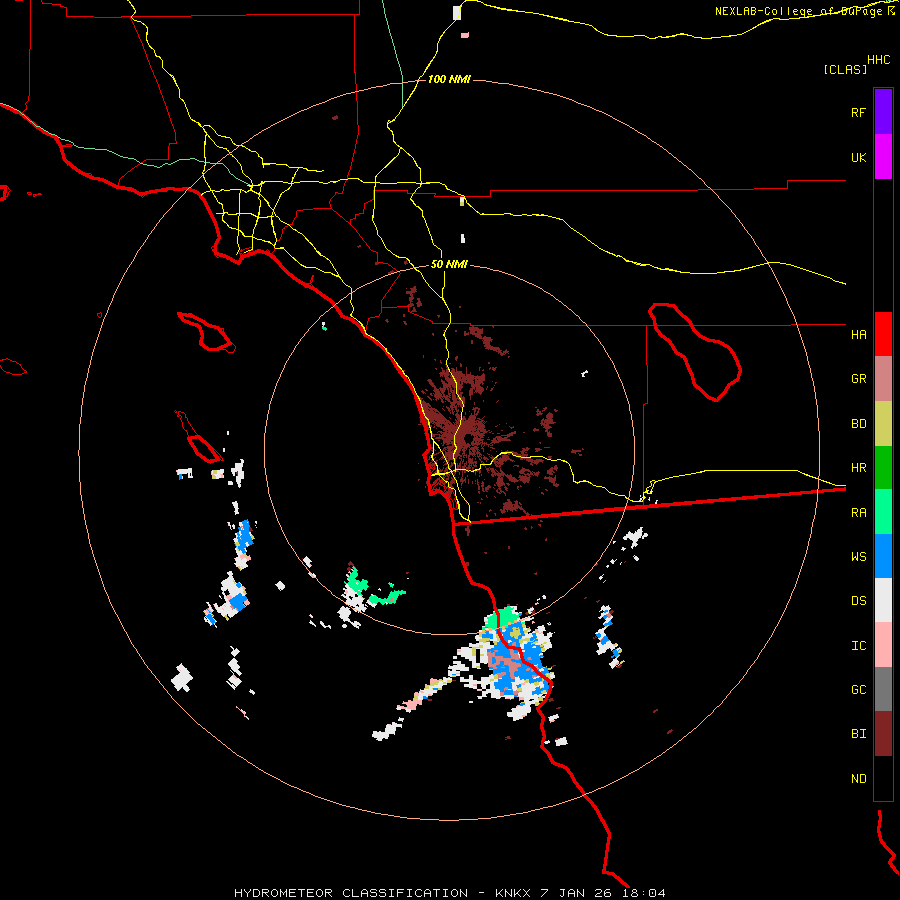This screenshot has height=900, width=900.
Task: Select the blue WS legend swatch
Action: coord(883,556)
